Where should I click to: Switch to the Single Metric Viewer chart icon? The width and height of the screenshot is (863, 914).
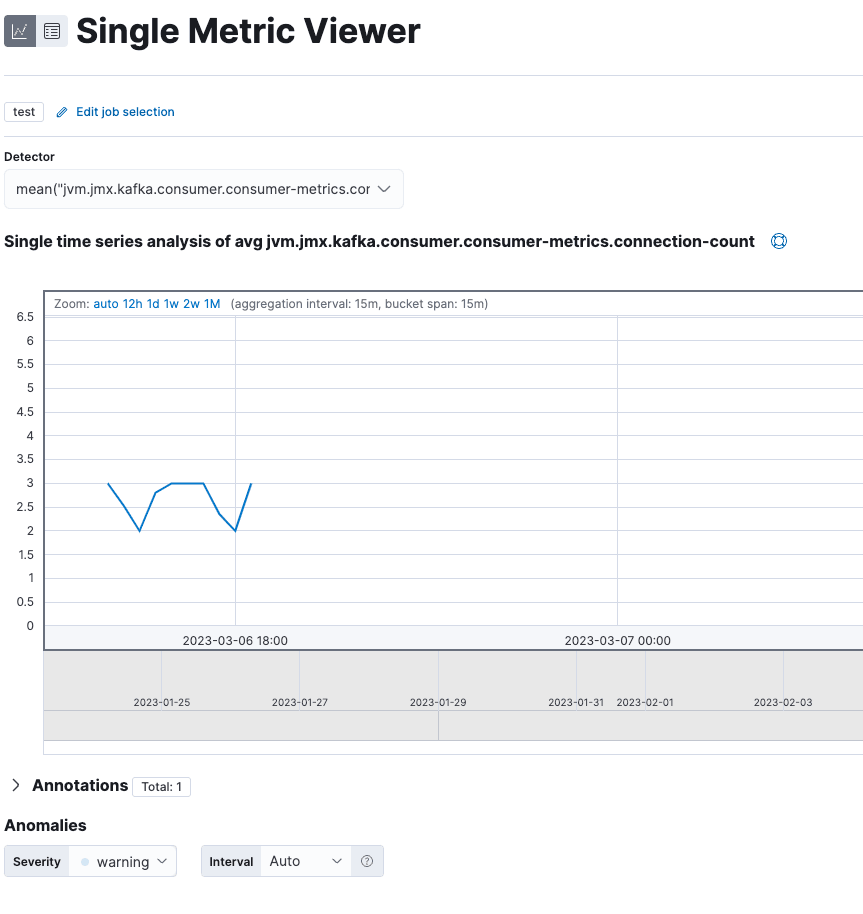[x=20, y=32]
